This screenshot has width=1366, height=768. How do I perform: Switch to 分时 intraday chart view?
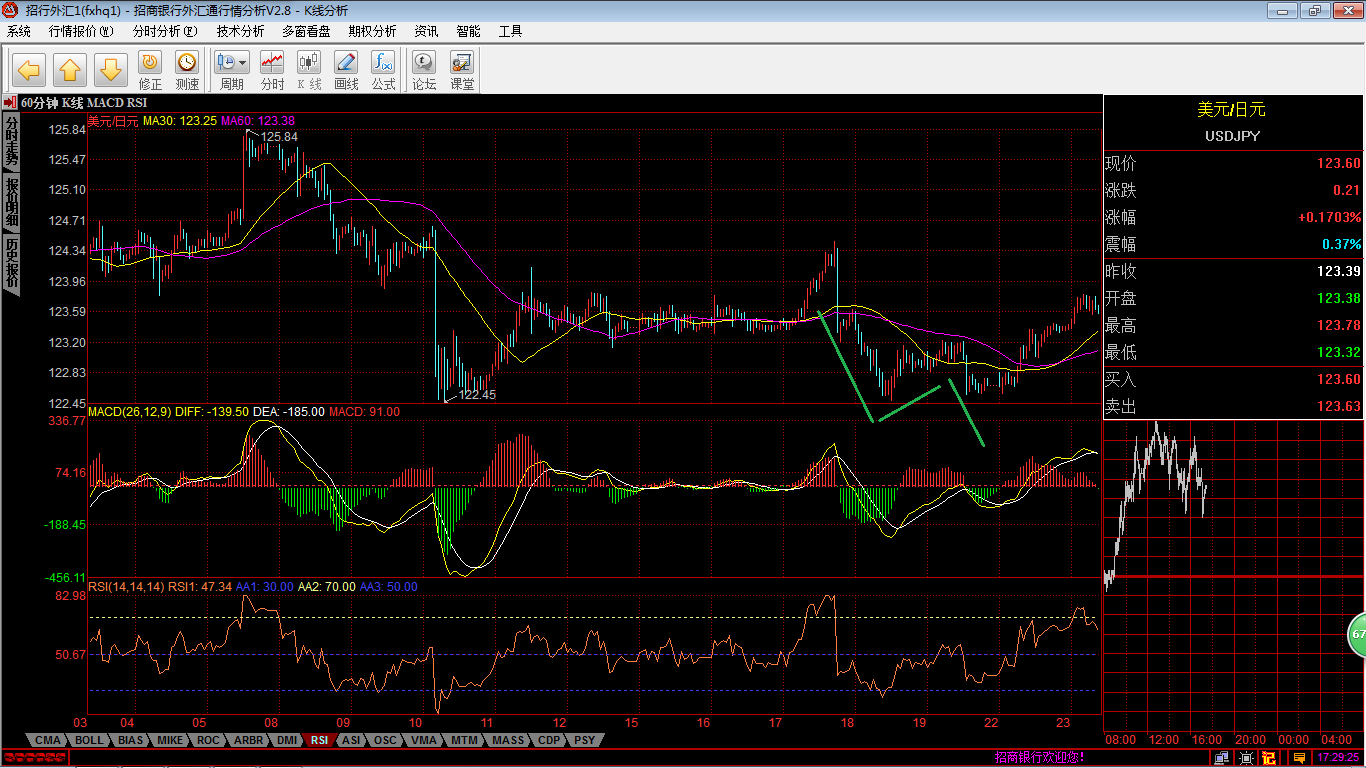[272, 71]
